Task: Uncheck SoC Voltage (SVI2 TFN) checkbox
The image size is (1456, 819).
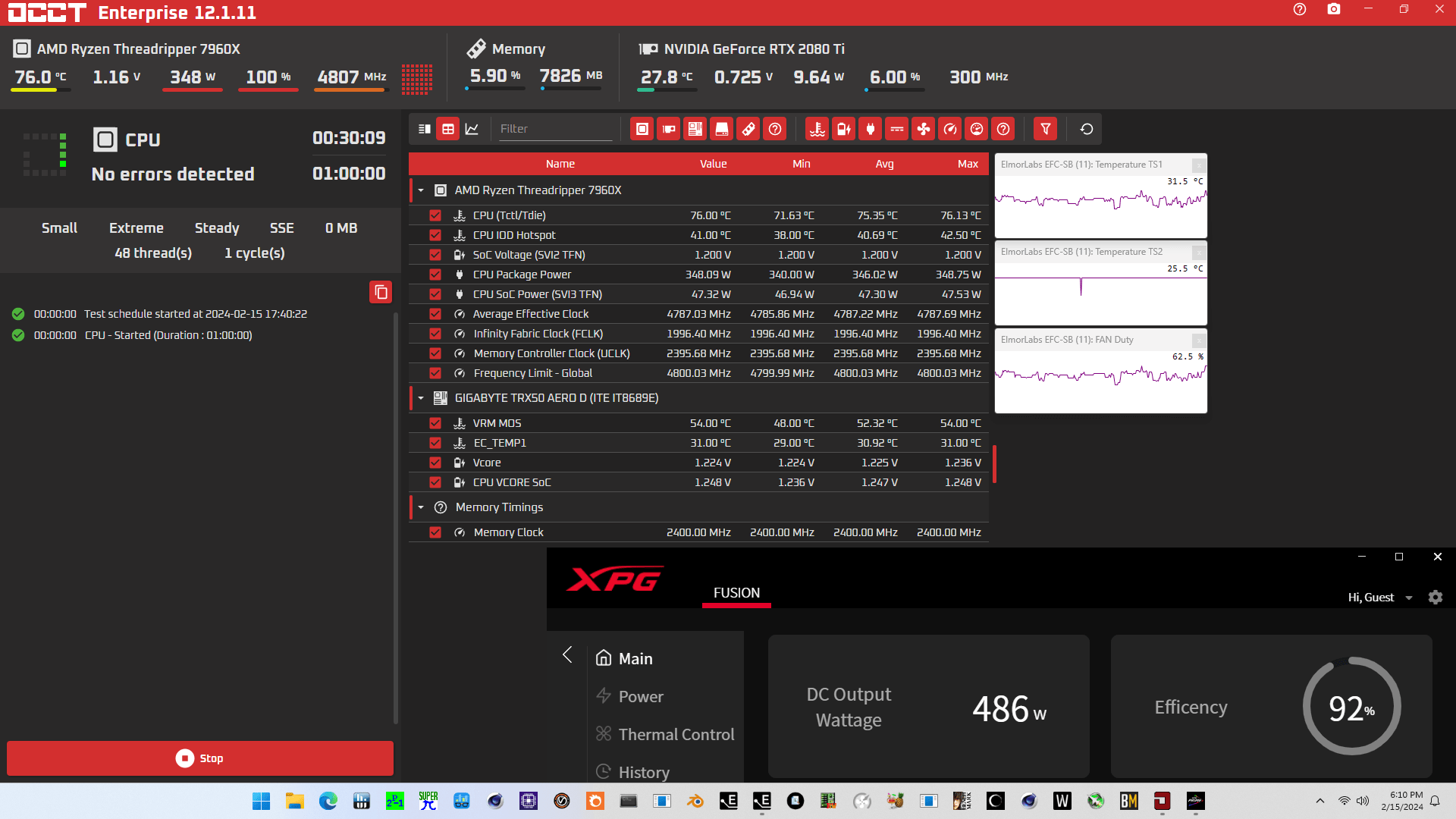Action: pyautogui.click(x=435, y=255)
